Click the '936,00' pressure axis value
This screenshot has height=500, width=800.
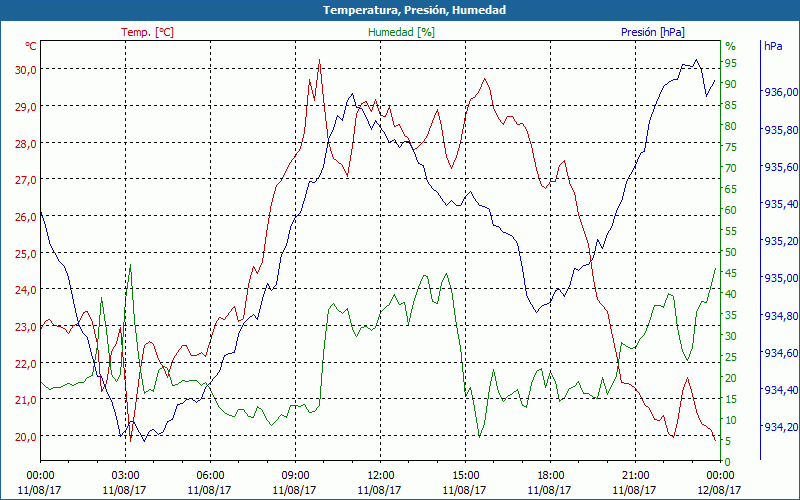(x=781, y=92)
